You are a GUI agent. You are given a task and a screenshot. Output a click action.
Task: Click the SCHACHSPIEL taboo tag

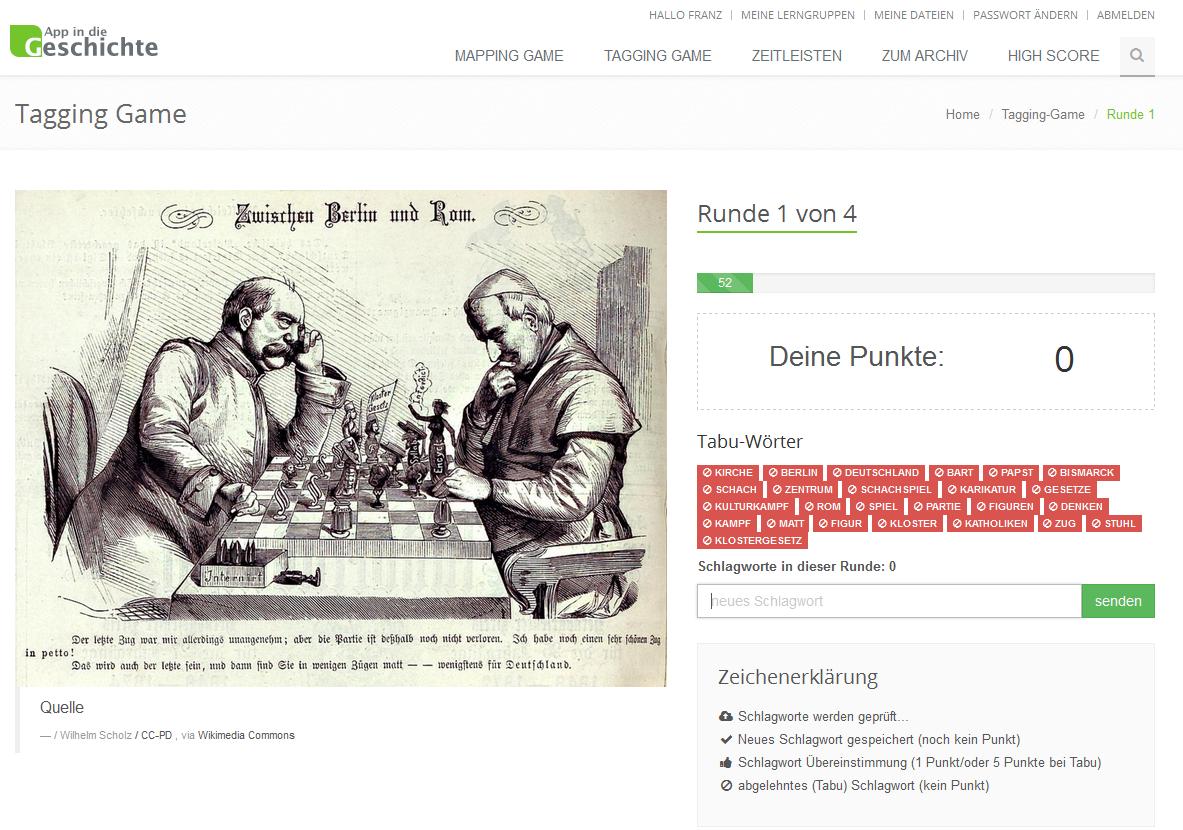889,490
